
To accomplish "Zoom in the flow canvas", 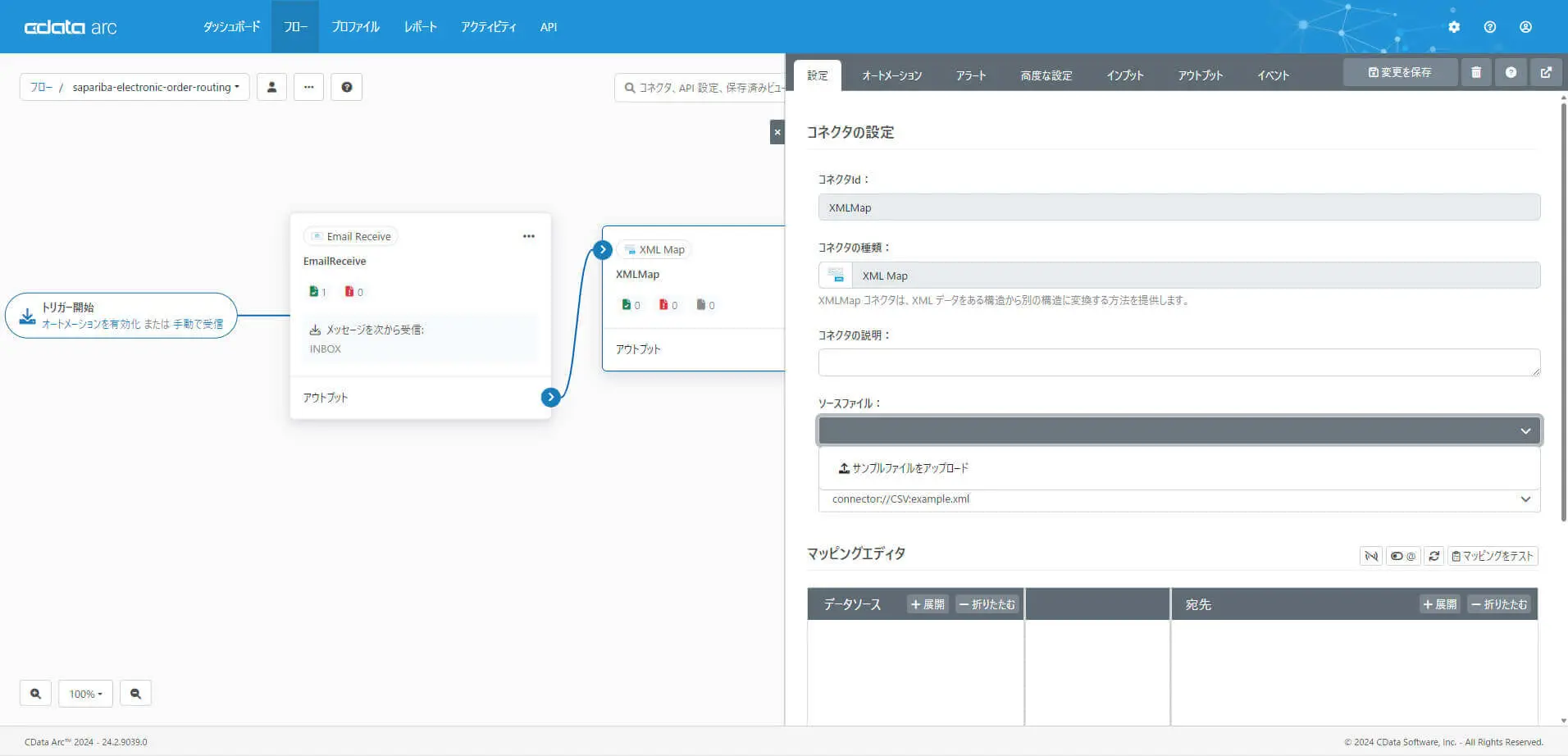I will [35, 694].
